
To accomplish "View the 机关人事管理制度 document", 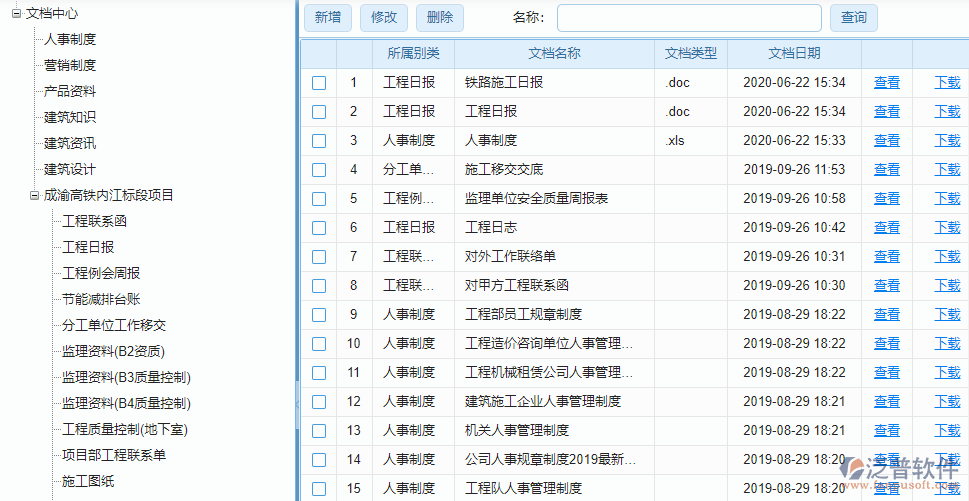I will 887,430.
